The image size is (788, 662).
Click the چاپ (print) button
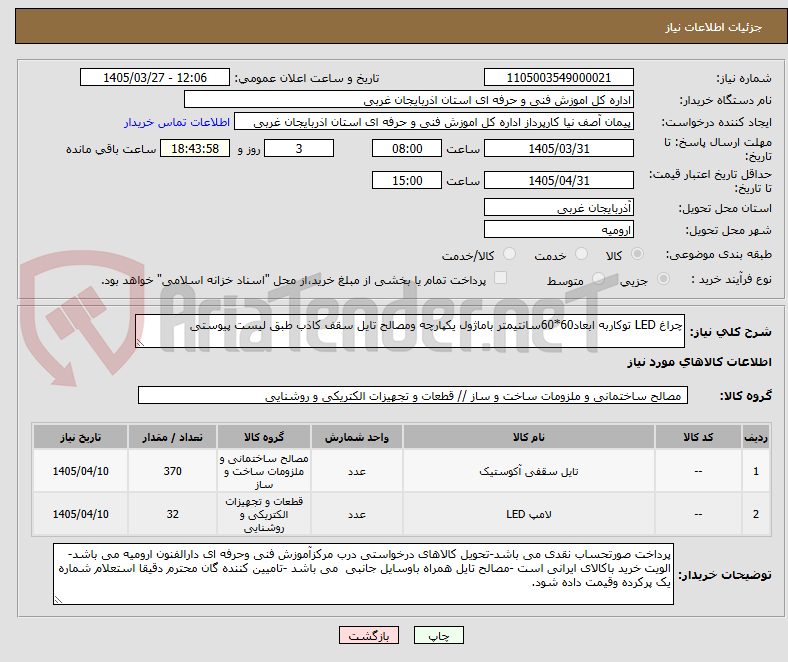(x=438, y=635)
